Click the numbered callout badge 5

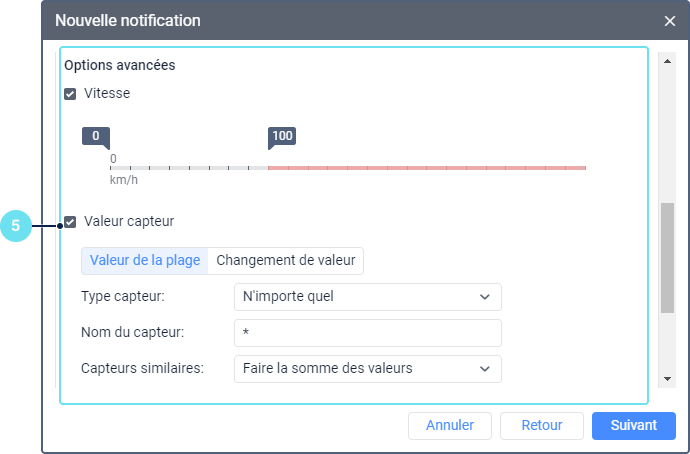pos(15,227)
